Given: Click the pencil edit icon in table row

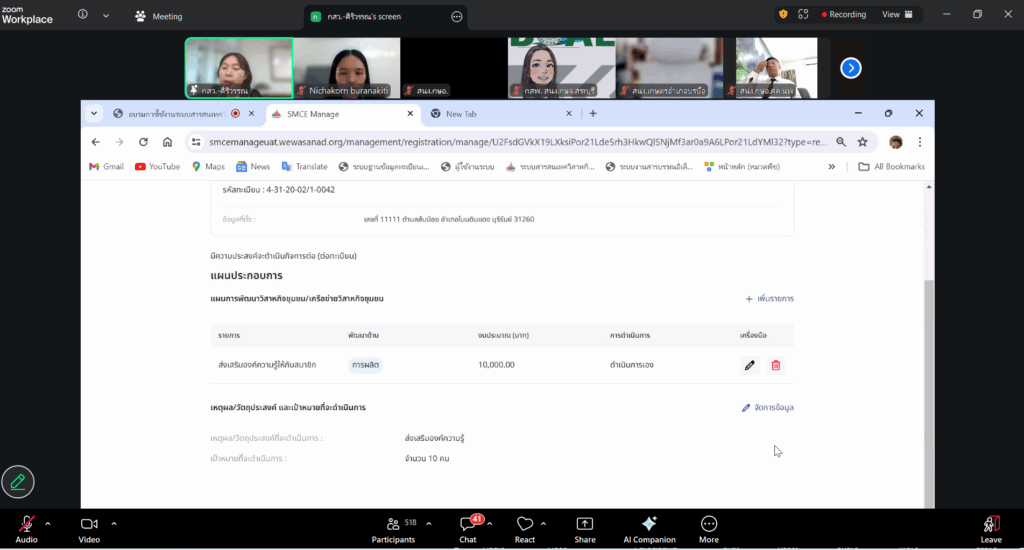Looking at the screenshot, I should click(750, 365).
